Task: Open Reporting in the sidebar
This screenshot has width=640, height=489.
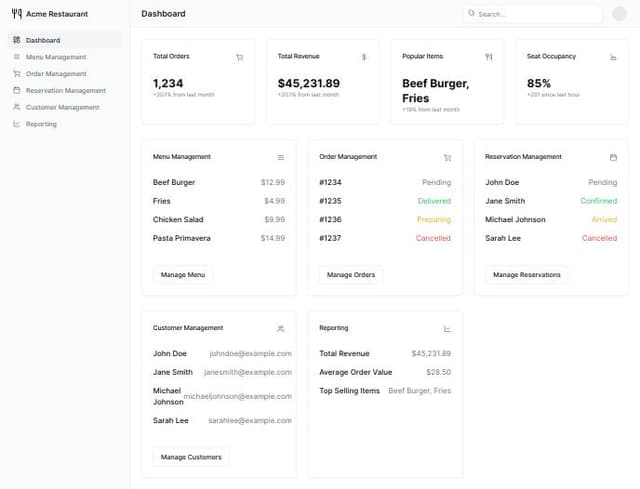Action: click(65, 124)
